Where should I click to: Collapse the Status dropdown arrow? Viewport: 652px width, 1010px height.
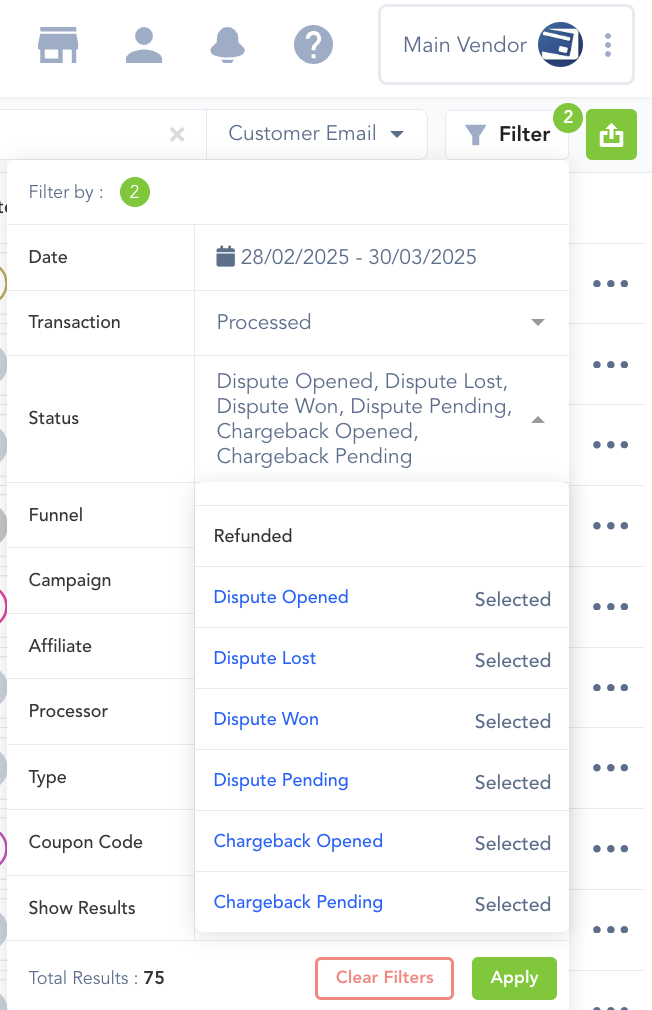538,420
